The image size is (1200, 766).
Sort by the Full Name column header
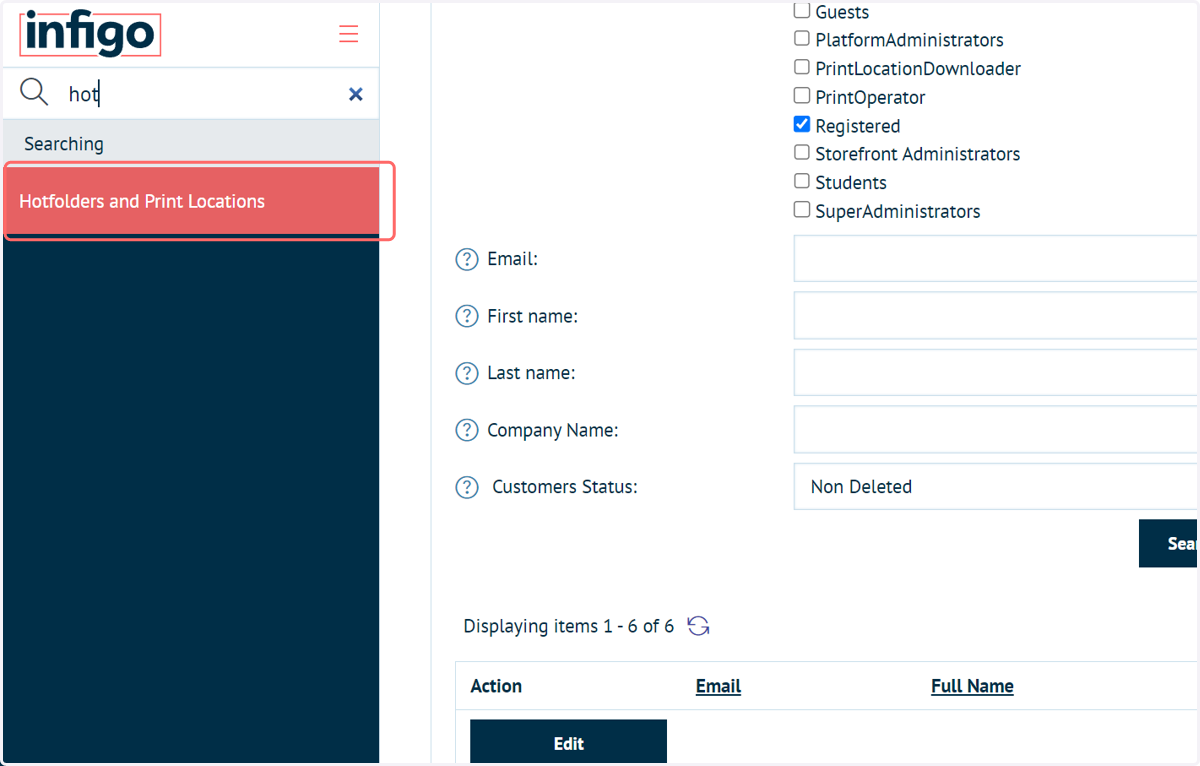coord(972,686)
